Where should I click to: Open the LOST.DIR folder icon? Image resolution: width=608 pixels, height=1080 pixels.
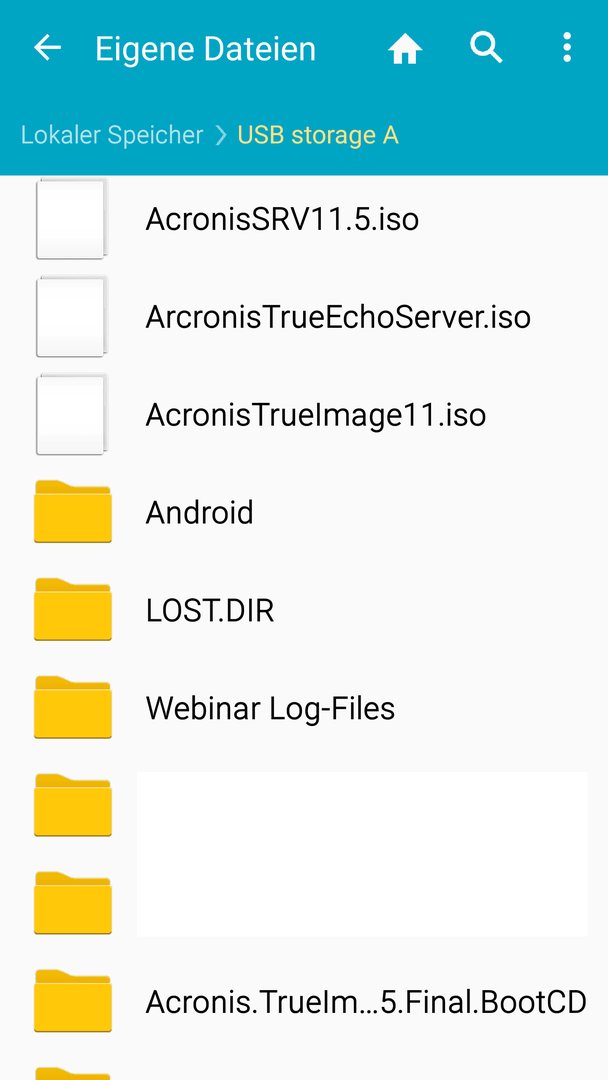point(73,610)
